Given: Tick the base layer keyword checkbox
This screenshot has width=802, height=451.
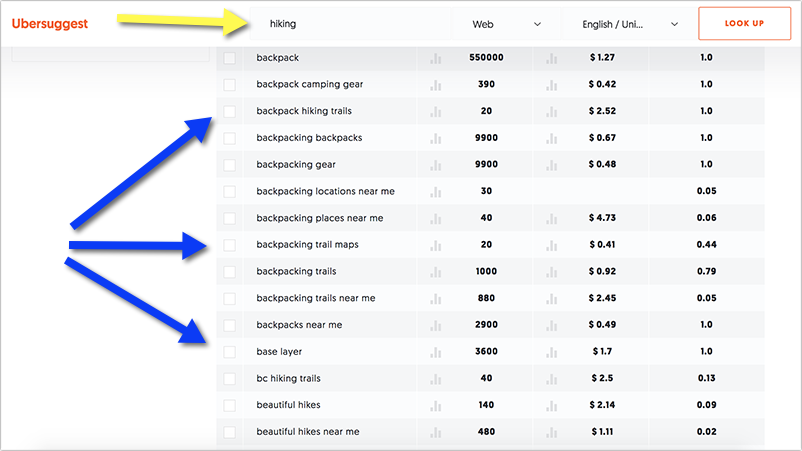Looking at the screenshot, I should pos(230,352).
